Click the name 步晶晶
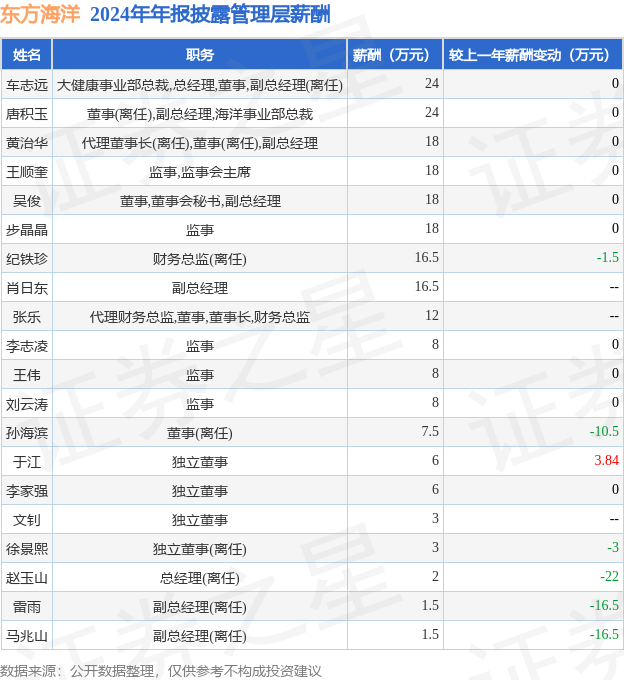 (26, 230)
